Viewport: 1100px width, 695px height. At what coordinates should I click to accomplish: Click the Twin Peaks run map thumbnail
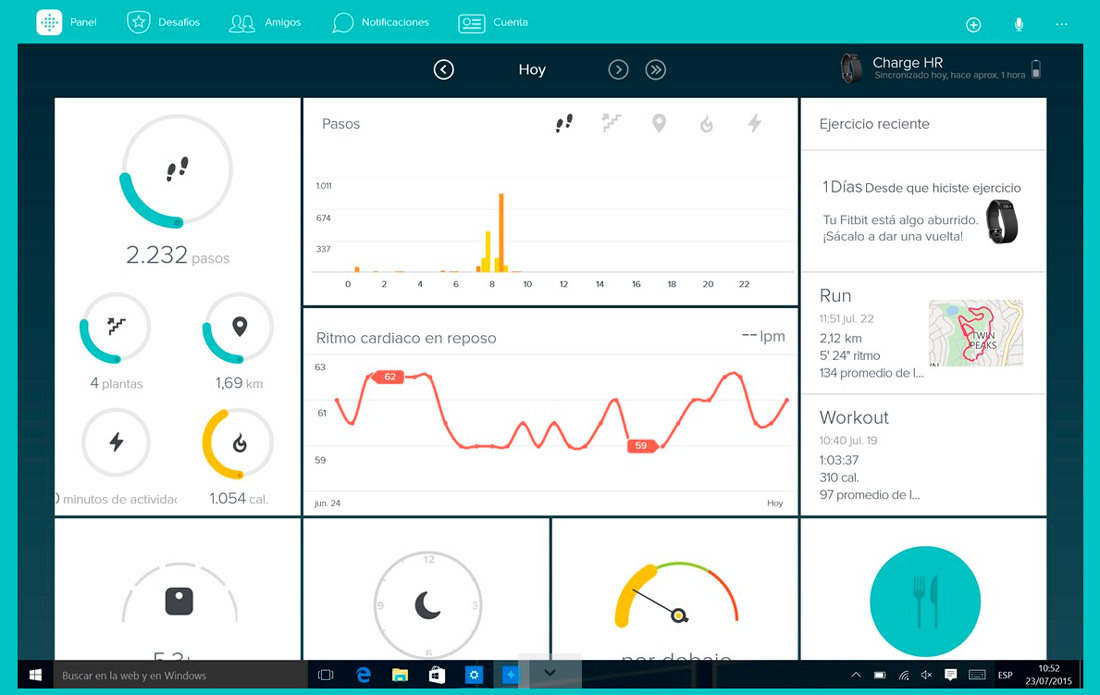975,333
